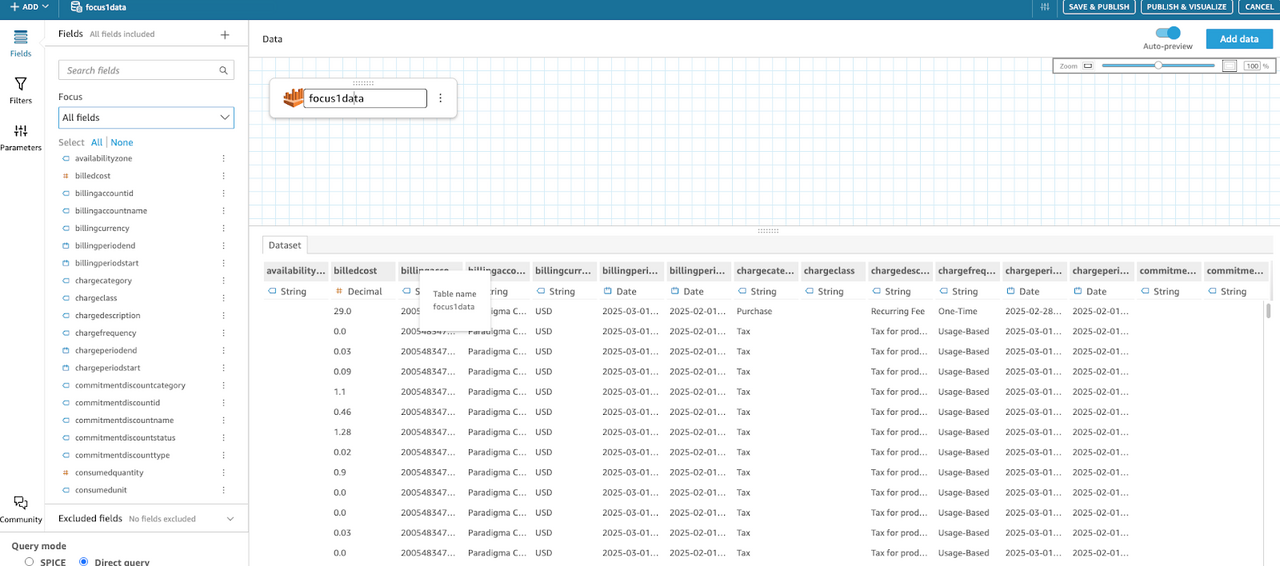Image resolution: width=1280 pixels, height=566 pixels.
Task: Click the fit-to-screen zoom icon
Action: (1229, 66)
